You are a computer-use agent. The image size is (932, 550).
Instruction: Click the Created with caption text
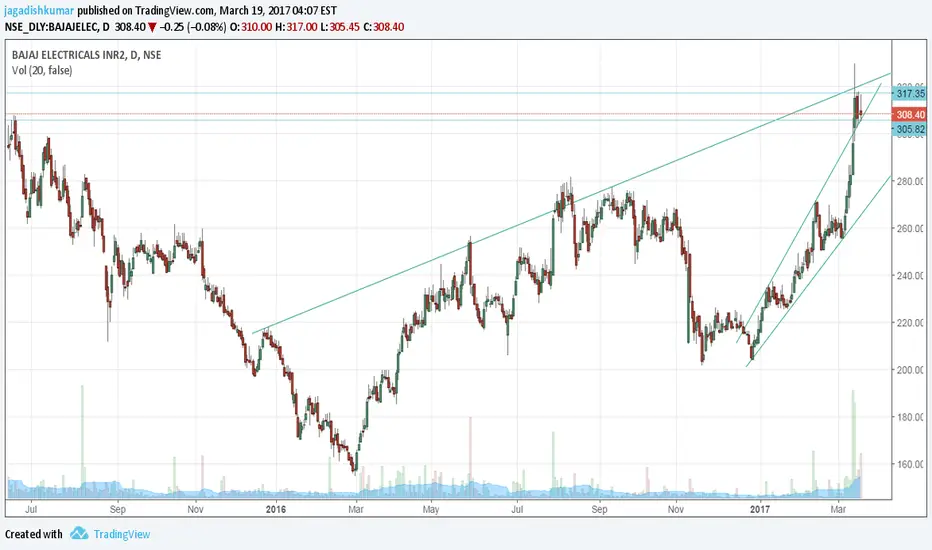(34, 534)
